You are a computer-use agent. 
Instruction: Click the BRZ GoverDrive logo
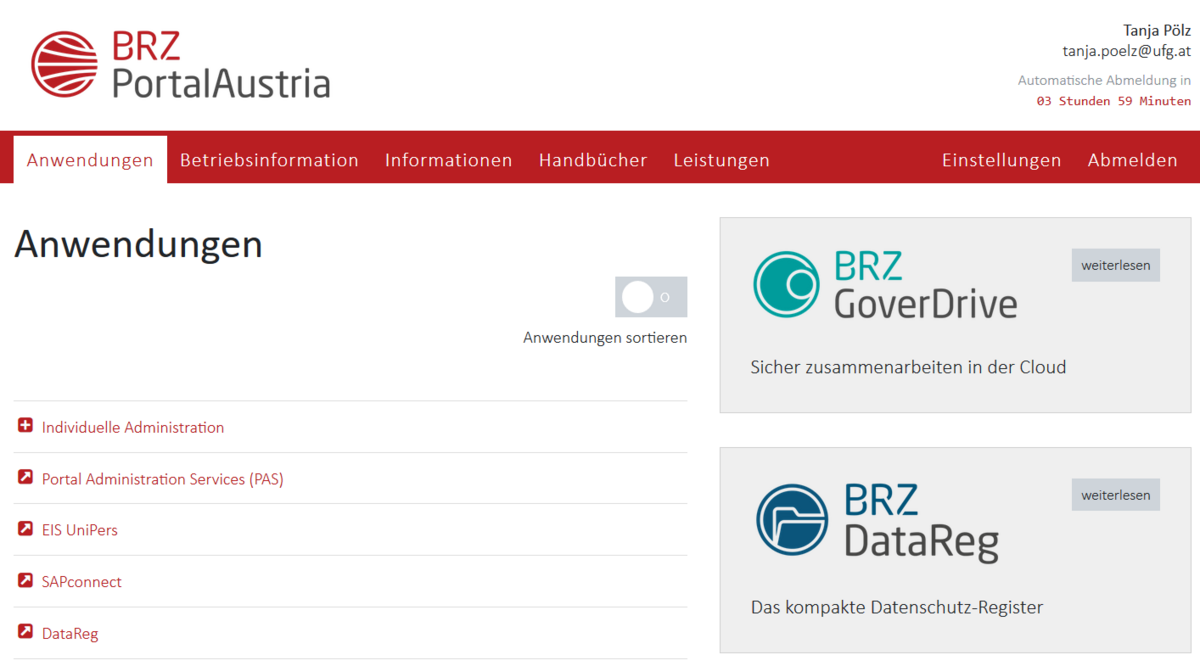click(x=885, y=285)
